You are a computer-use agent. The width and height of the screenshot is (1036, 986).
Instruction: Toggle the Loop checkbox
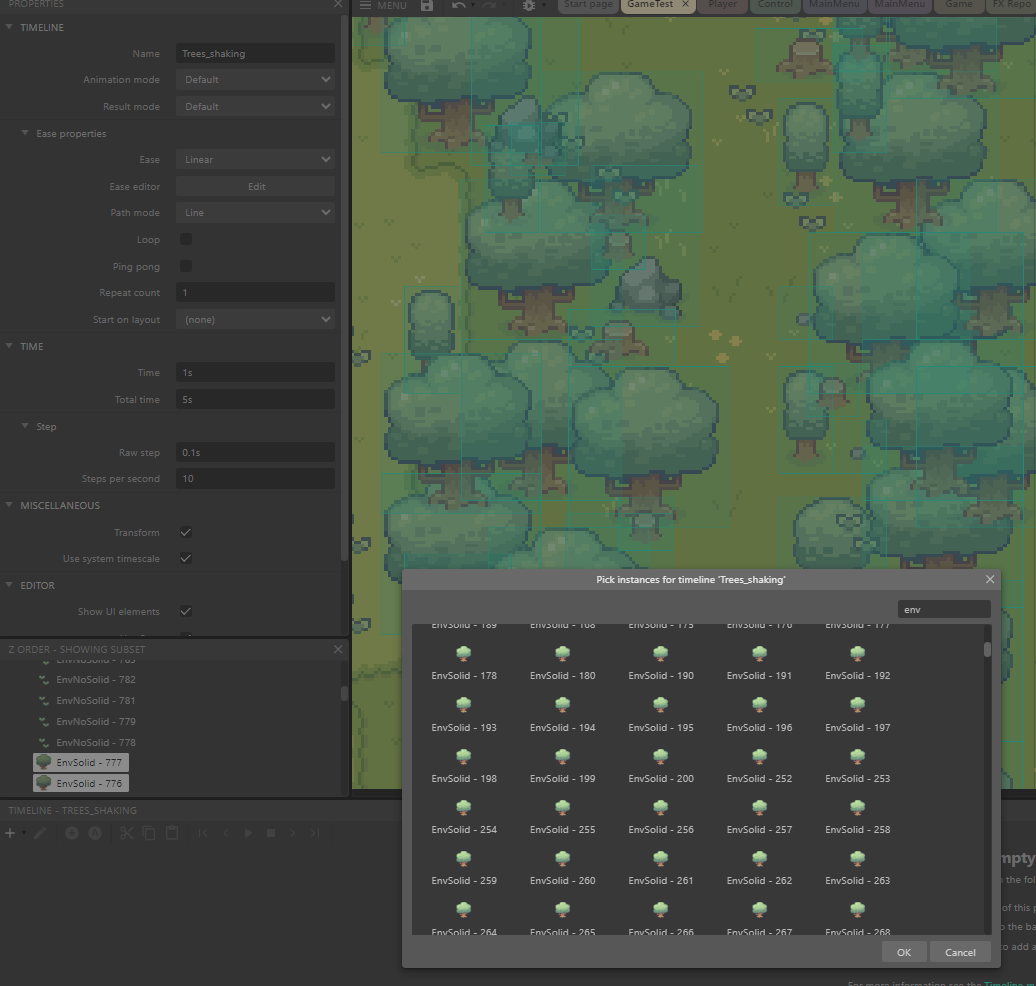click(x=186, y=239)
